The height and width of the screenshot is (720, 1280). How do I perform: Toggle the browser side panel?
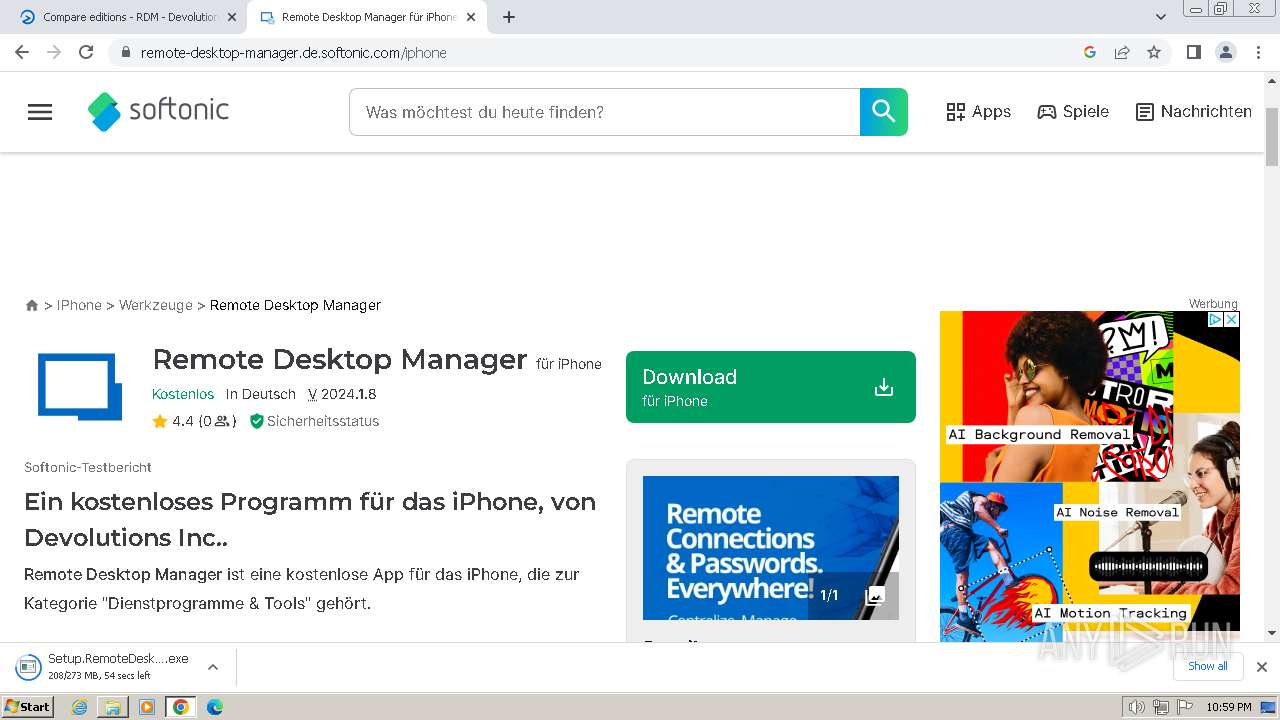click(x=1193, y=52)
